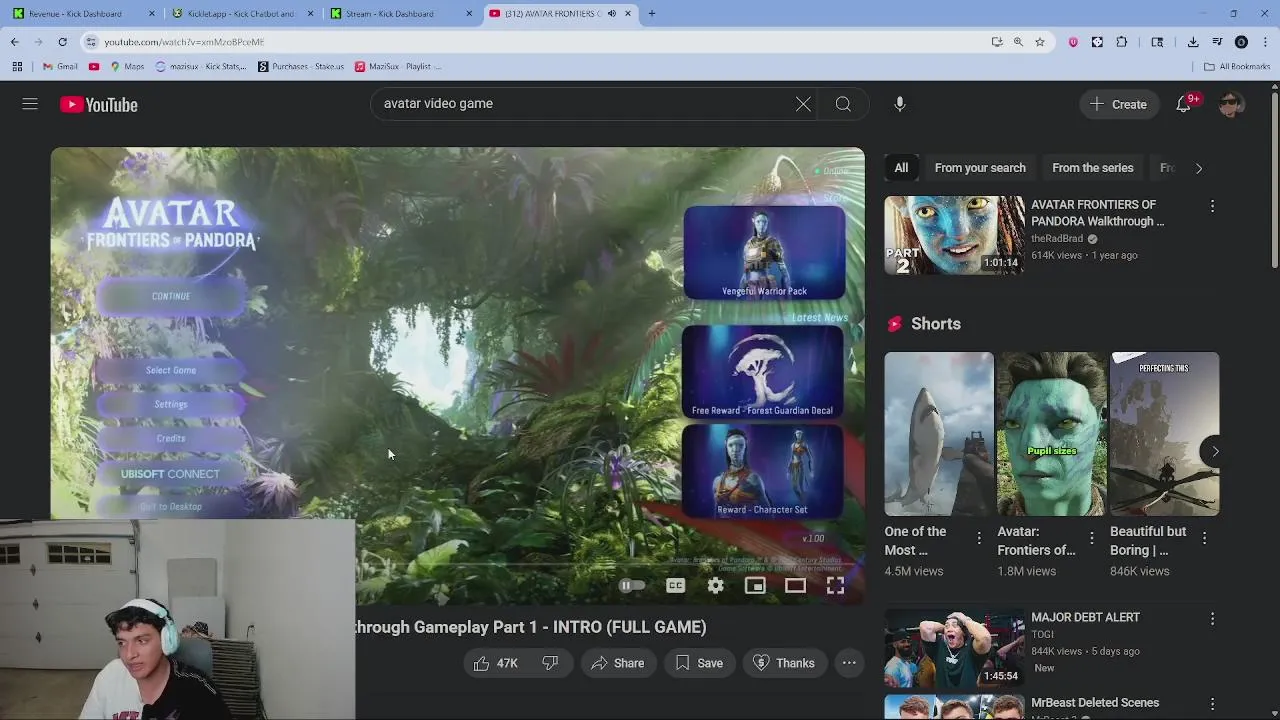
Task: Open YouTube notifications bell
Action: point(1183,104)
